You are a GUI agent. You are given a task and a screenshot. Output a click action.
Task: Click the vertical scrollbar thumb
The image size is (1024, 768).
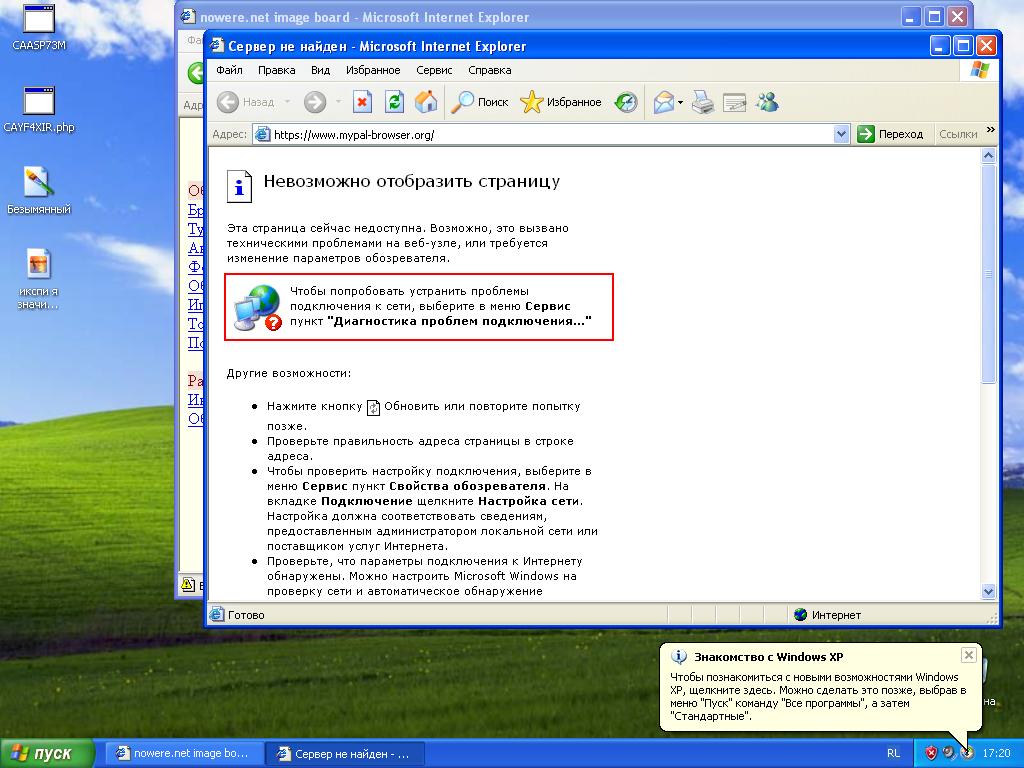pos(988,274)
